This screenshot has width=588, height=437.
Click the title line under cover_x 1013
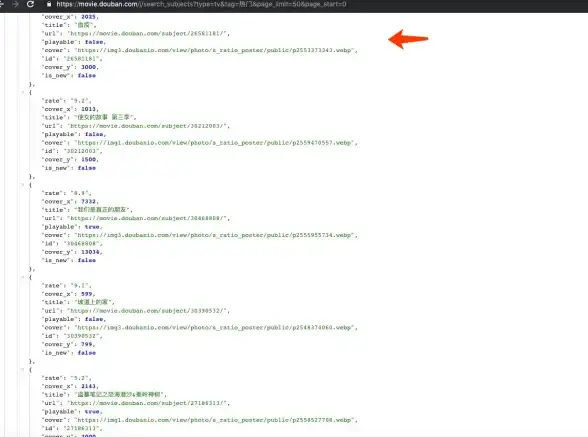click(x=89, y=117)
